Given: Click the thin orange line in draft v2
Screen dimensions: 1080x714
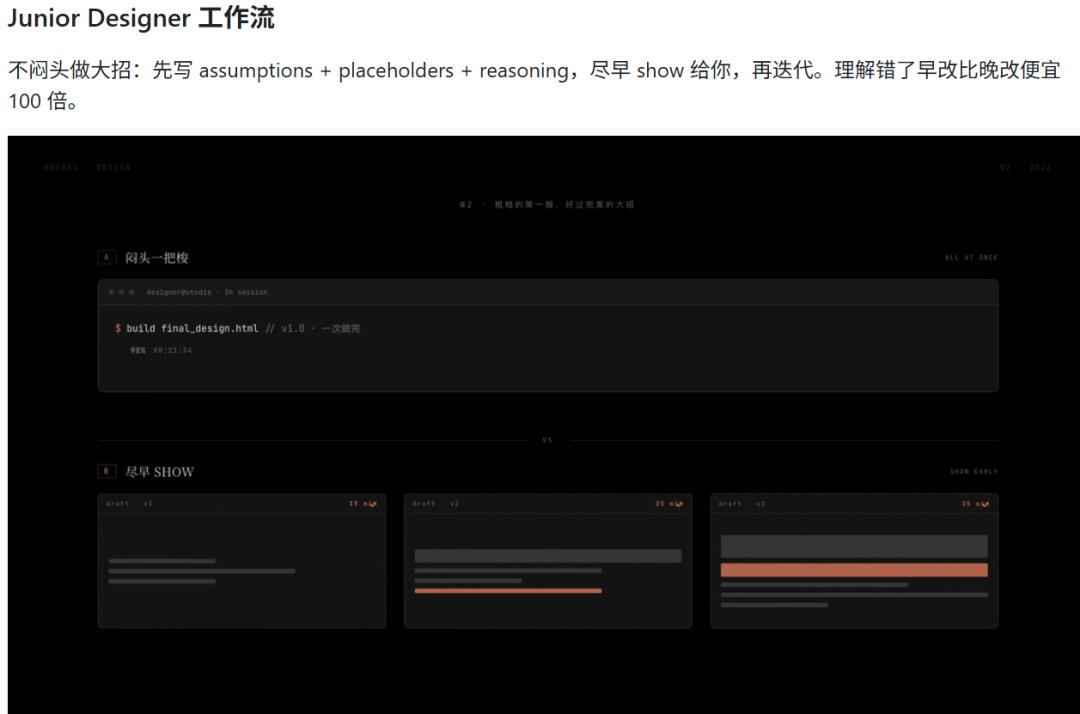Looking at the screenshot, I should pos(508,591).
